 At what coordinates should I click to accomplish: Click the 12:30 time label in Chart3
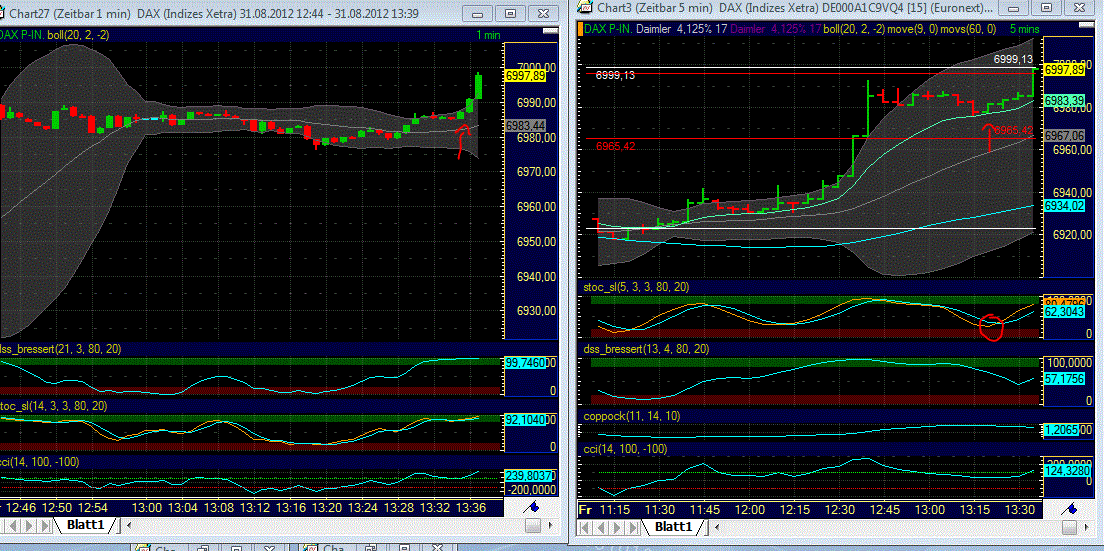coord(840,509)
